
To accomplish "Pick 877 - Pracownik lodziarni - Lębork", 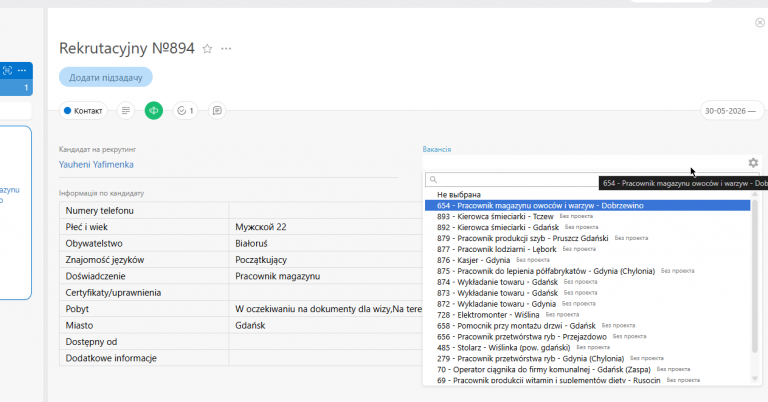I will pyautogui.click(x=588, y=249).
